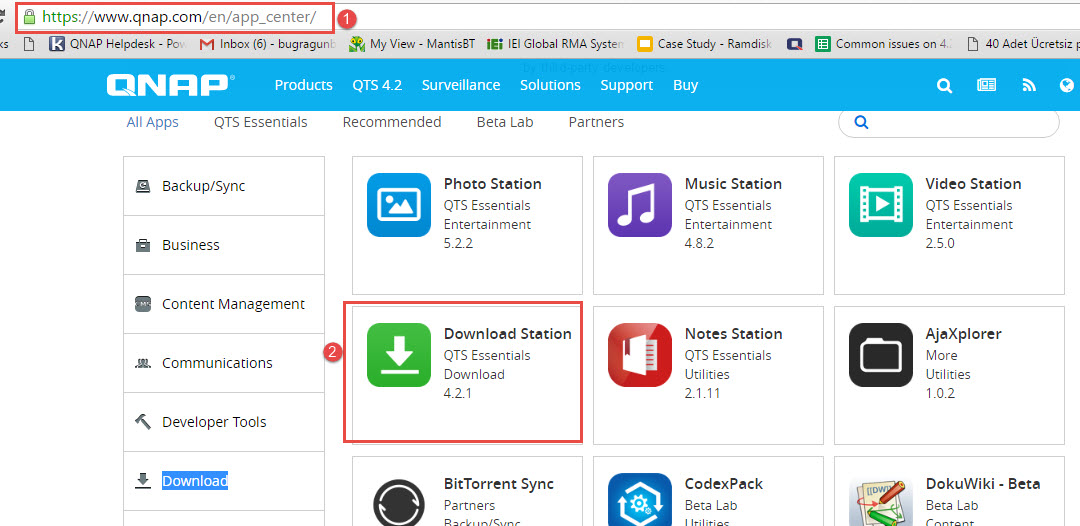Click the QNAP logo
Image resolution: width=1080 pixels, height=526 pixels.
[x=170, y=85]
